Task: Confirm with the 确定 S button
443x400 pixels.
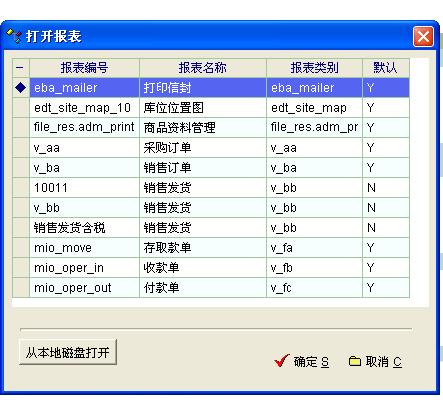Action: (x=302, y=361)
